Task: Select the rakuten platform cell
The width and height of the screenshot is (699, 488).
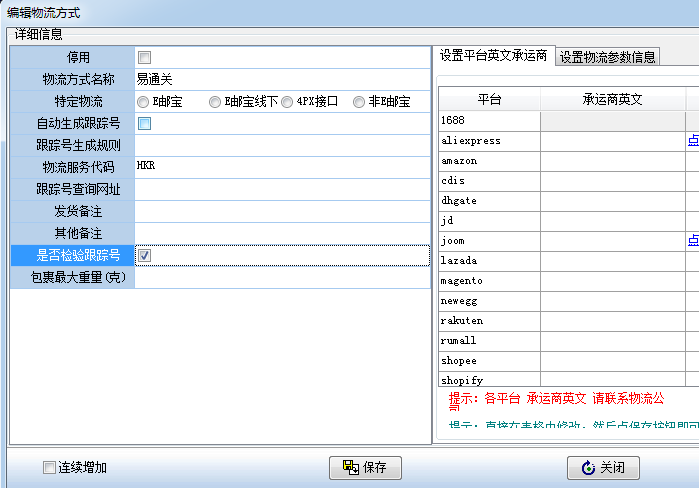Action: pyautogui.click(x=489, y=321)
